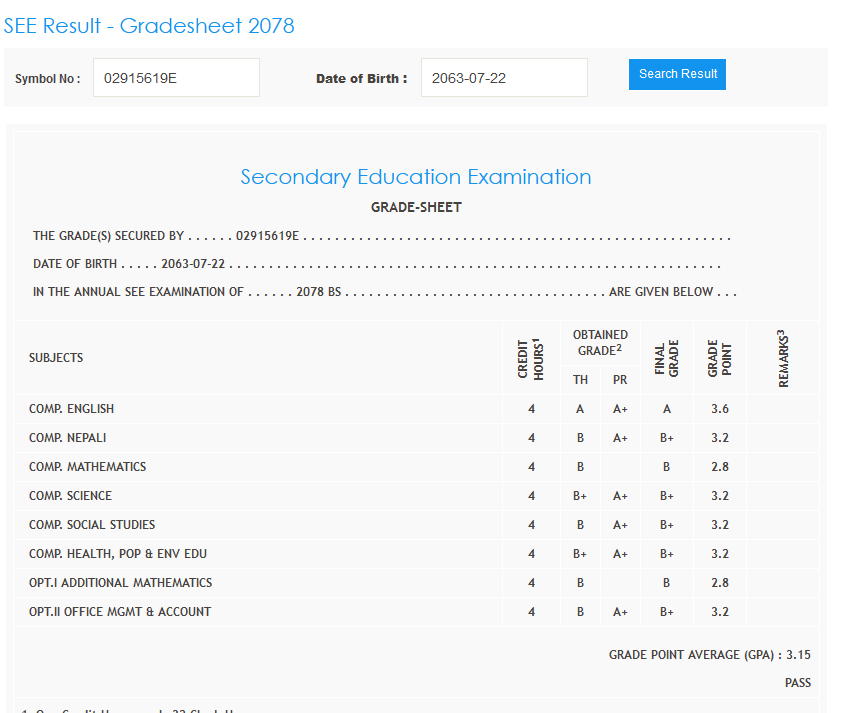The height and width of the screenshot is (713, 851).
Task: Click the Symbol No label
Action: tap(48, 79)
